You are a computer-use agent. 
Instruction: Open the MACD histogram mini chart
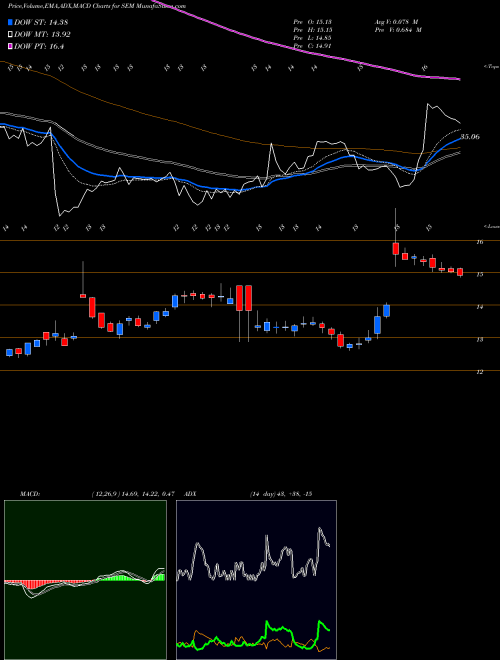(x=85, y=580)
